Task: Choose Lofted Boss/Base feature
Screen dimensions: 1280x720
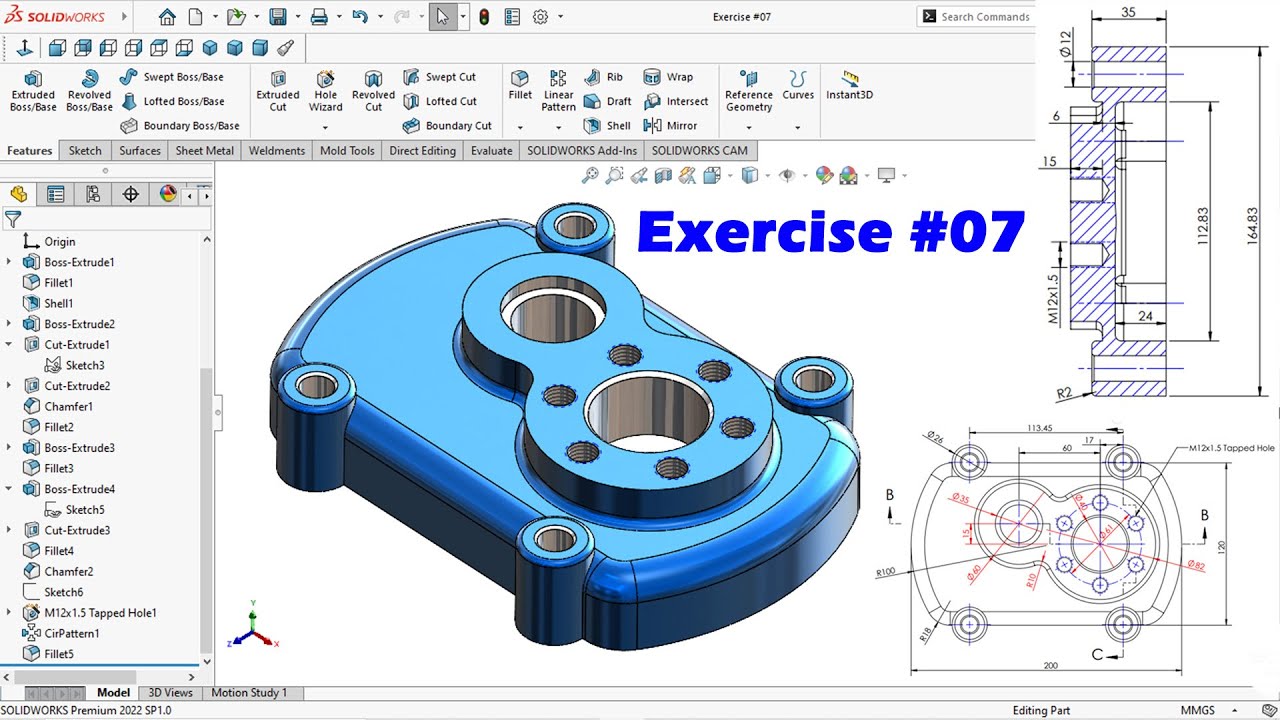Action: [x=172, y=101]
